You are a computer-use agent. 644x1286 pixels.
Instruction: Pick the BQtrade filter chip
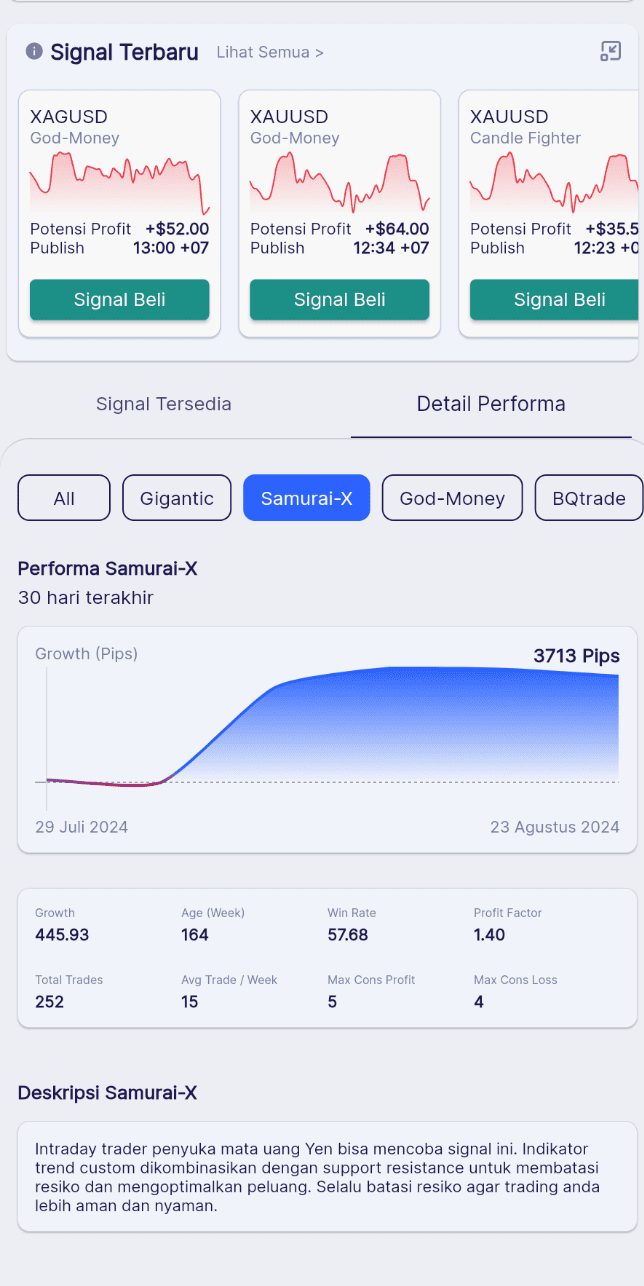point(589,498)
